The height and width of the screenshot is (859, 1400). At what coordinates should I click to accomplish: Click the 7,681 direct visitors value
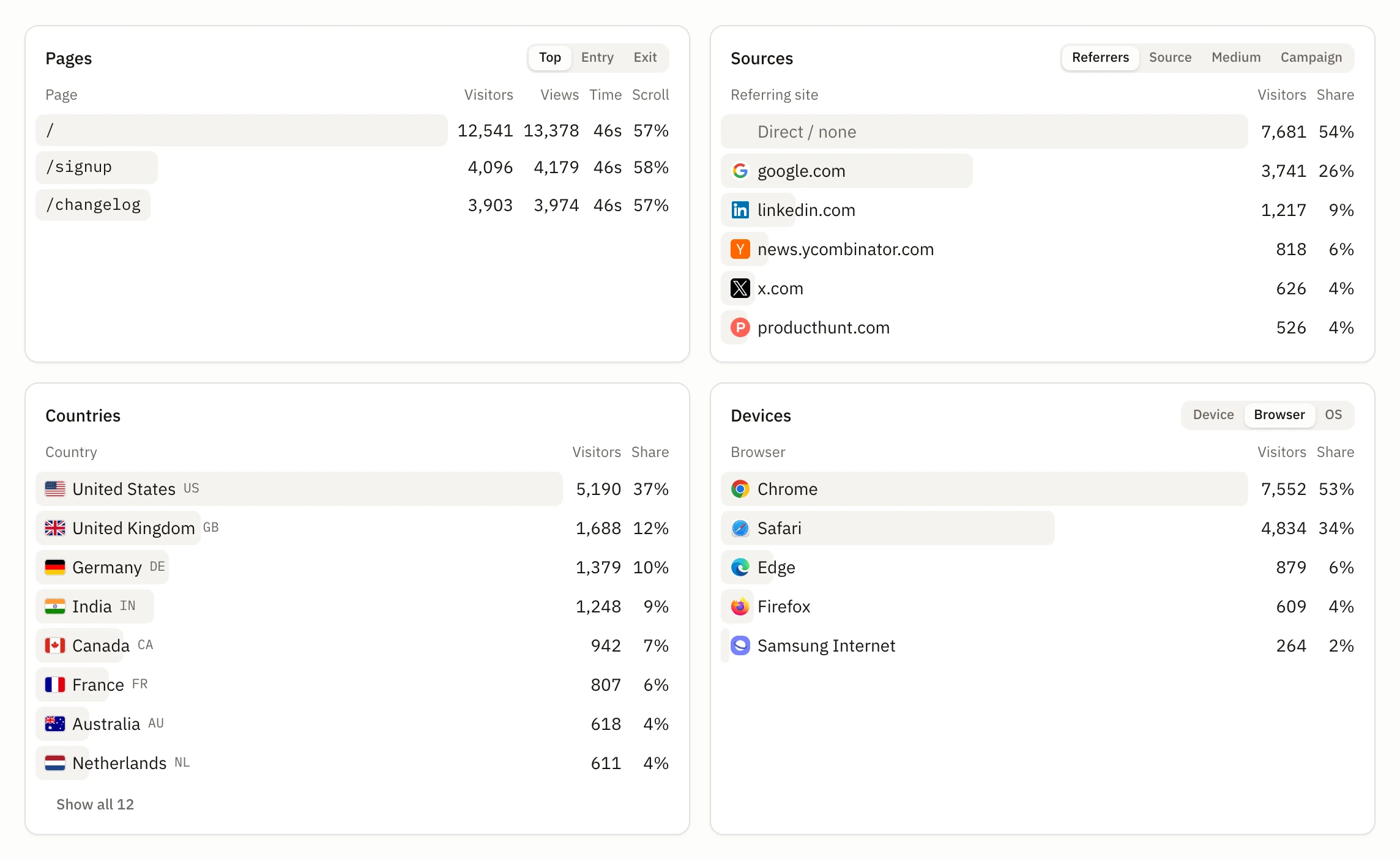1283,132
